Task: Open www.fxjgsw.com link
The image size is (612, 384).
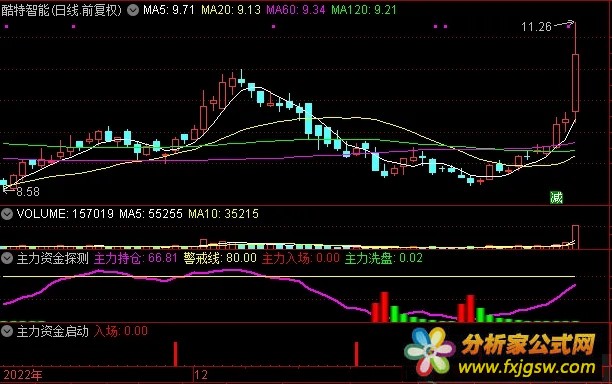Action: click(x=527, y=367)
